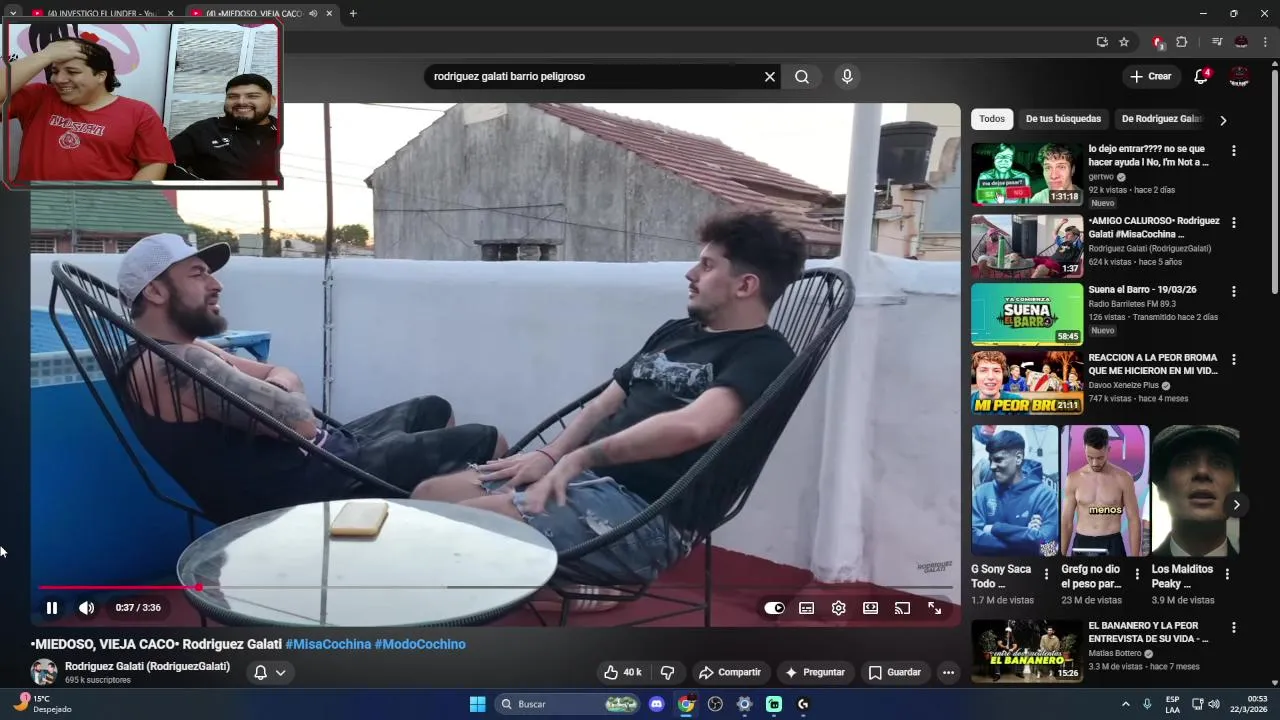Mute the video volume speaker icon
Screen dimensions: 1280x720
tap(87, 607)
